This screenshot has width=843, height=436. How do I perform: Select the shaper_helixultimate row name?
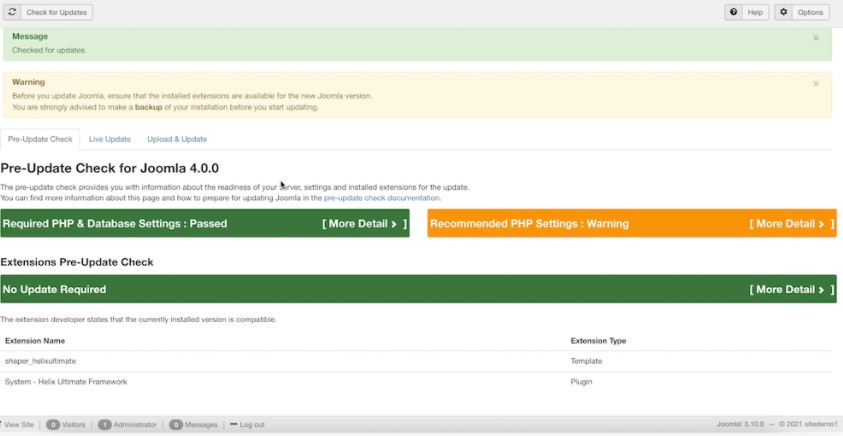40,361
